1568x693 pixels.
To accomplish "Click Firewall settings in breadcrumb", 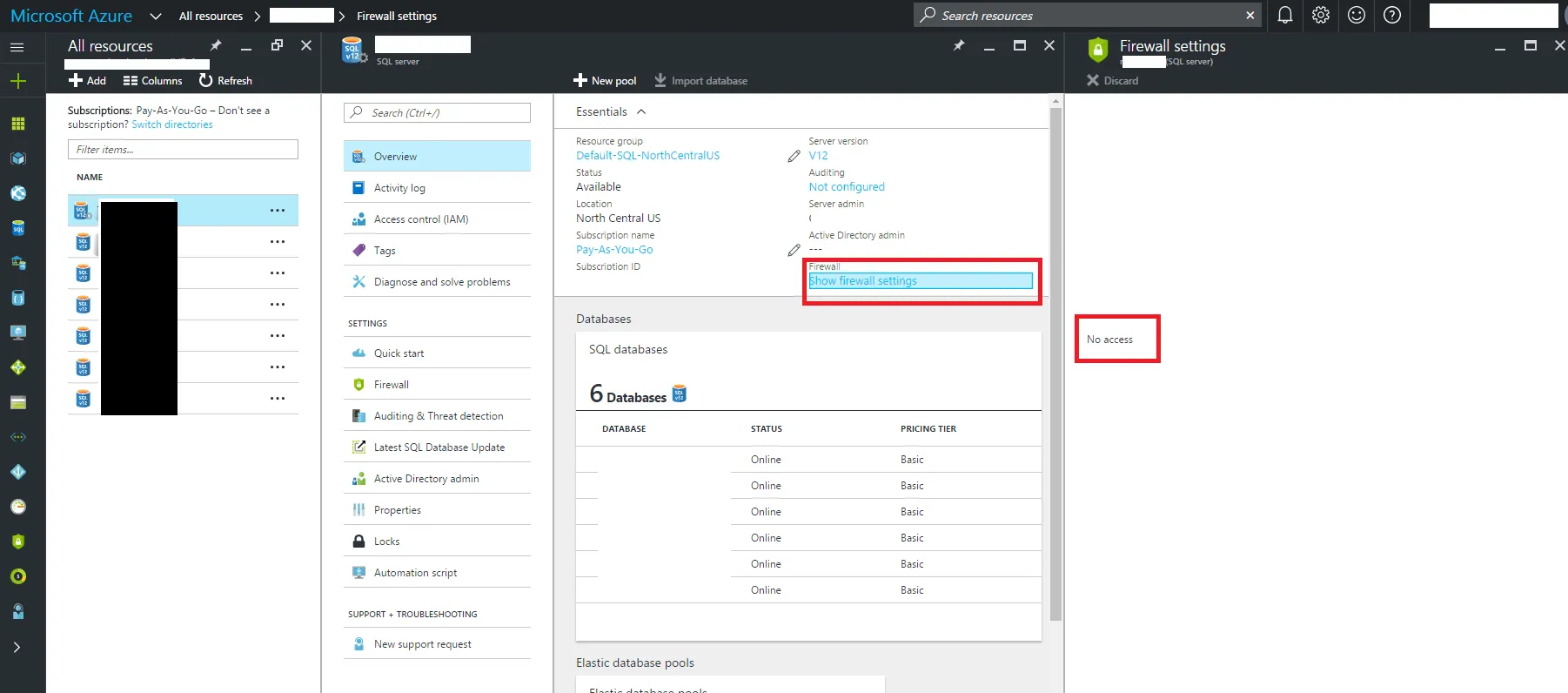I will pyautogui.click(x=397, y=16).
